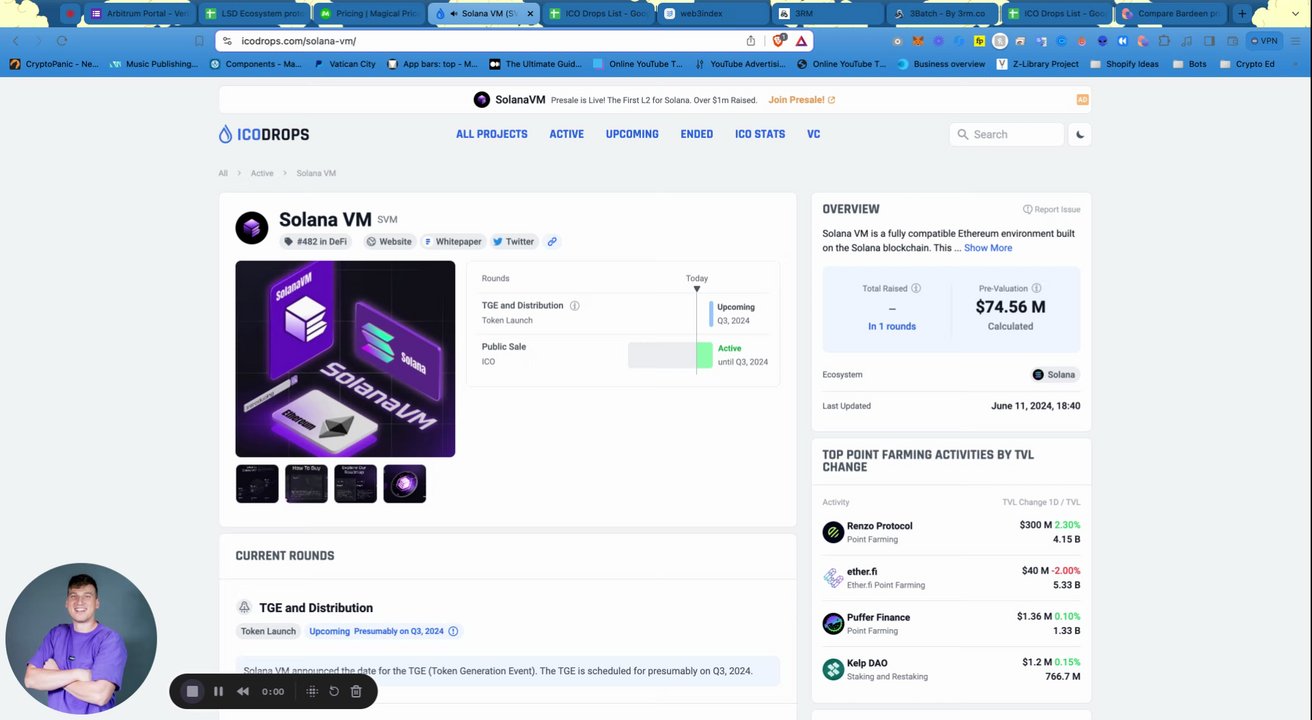Open the main Solana VM promotional image
1312x720 pixels.
[345, 359]
